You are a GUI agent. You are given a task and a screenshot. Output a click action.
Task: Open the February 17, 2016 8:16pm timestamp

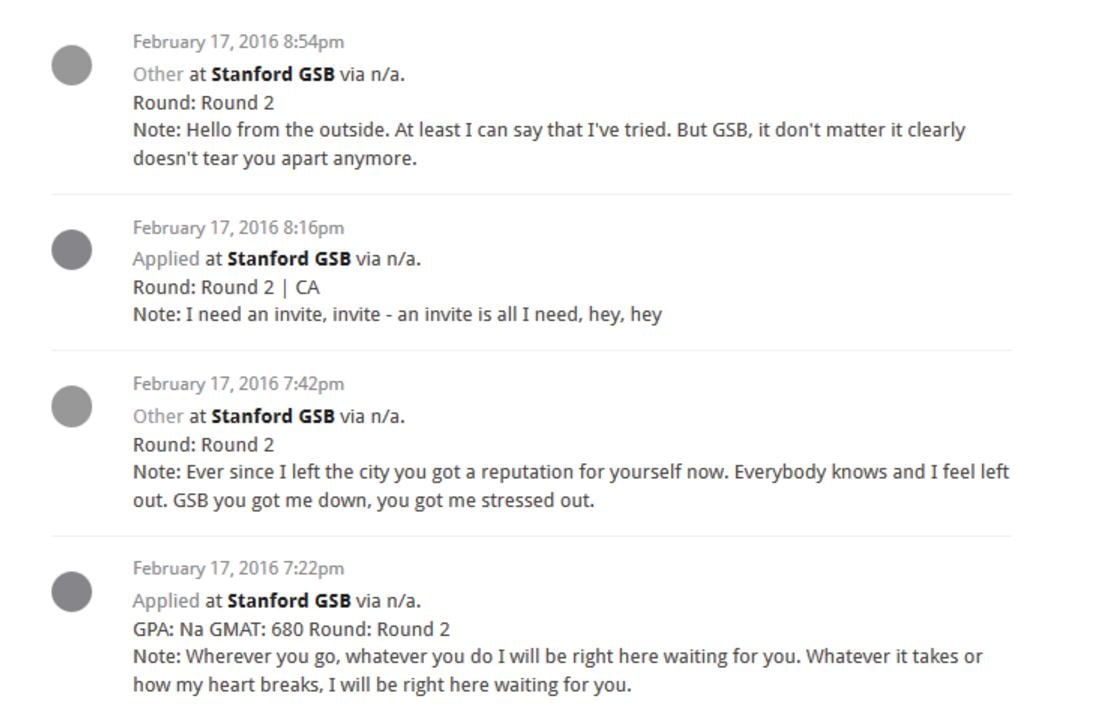point(238,228)
